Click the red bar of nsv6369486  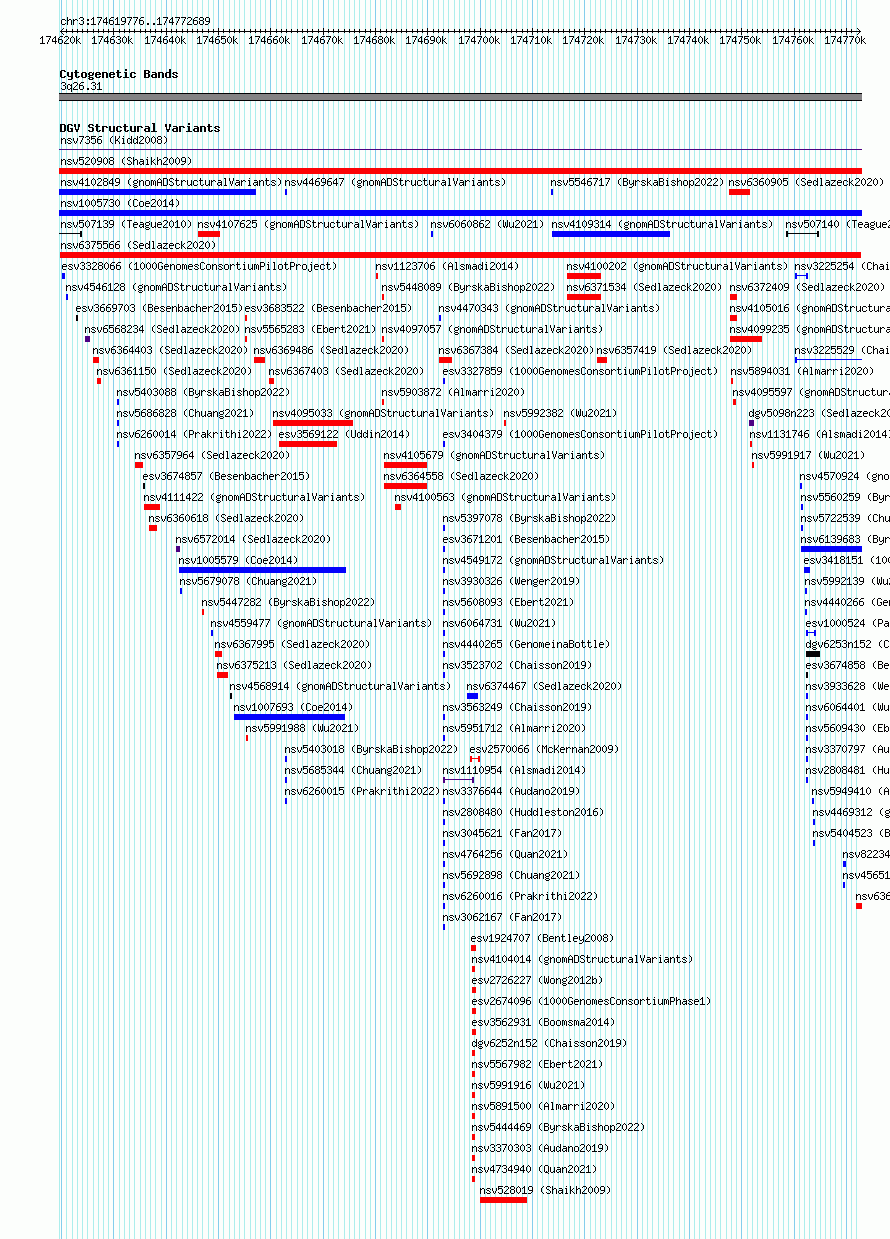click(259, 360)
